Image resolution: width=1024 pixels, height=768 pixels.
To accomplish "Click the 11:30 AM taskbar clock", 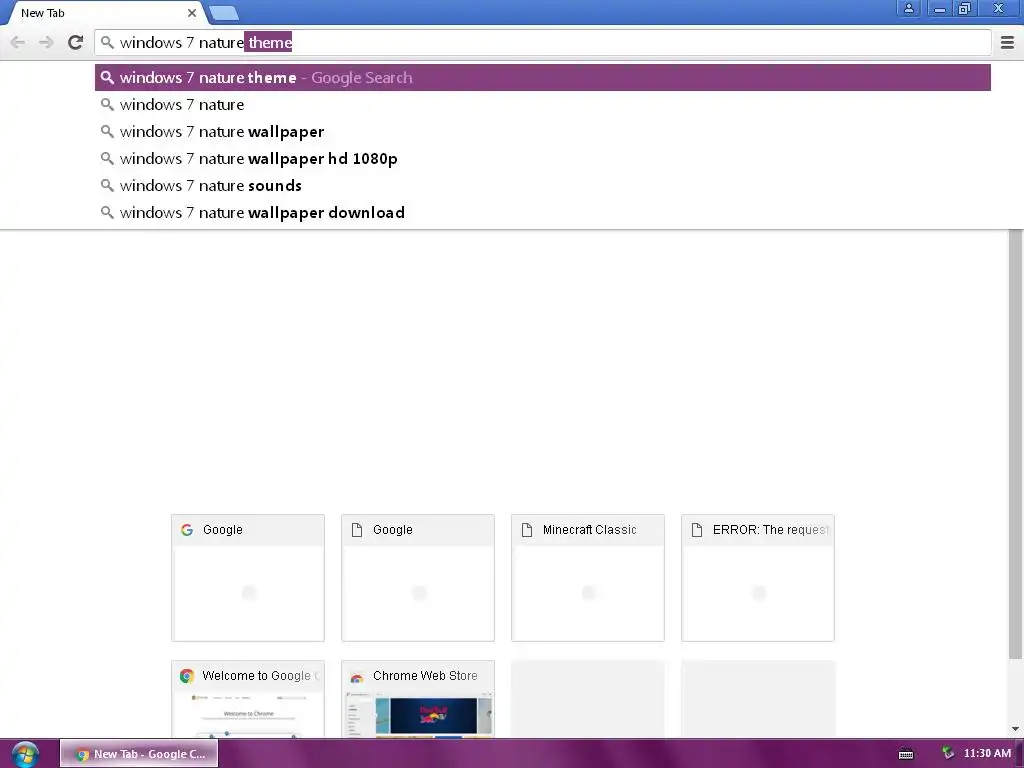I will point(987,754).
